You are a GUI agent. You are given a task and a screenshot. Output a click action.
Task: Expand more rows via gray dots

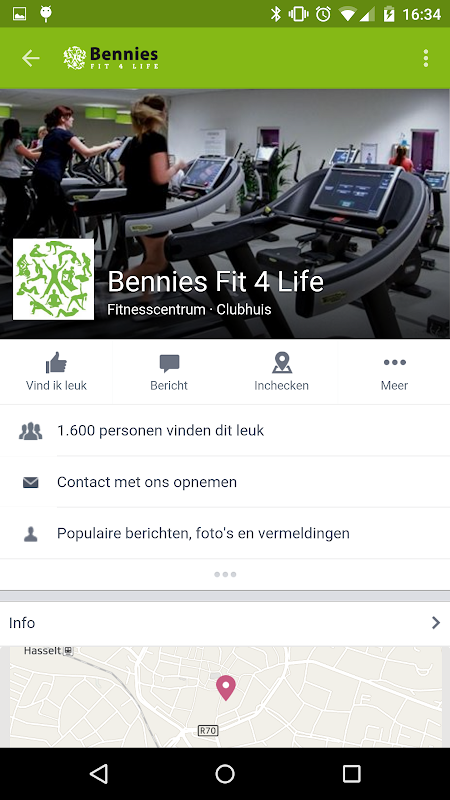[225, 574]
